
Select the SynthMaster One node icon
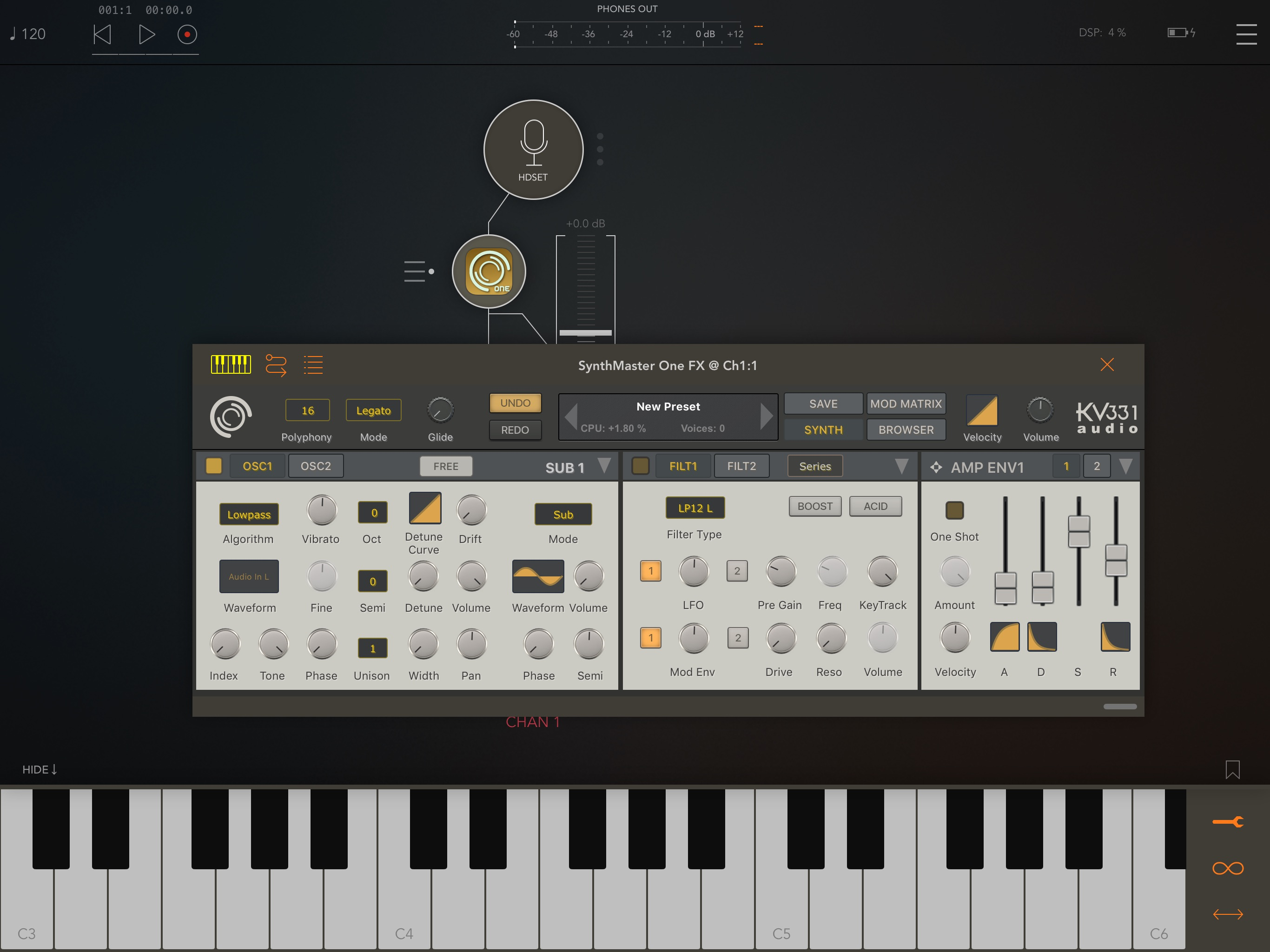(489, 271)
